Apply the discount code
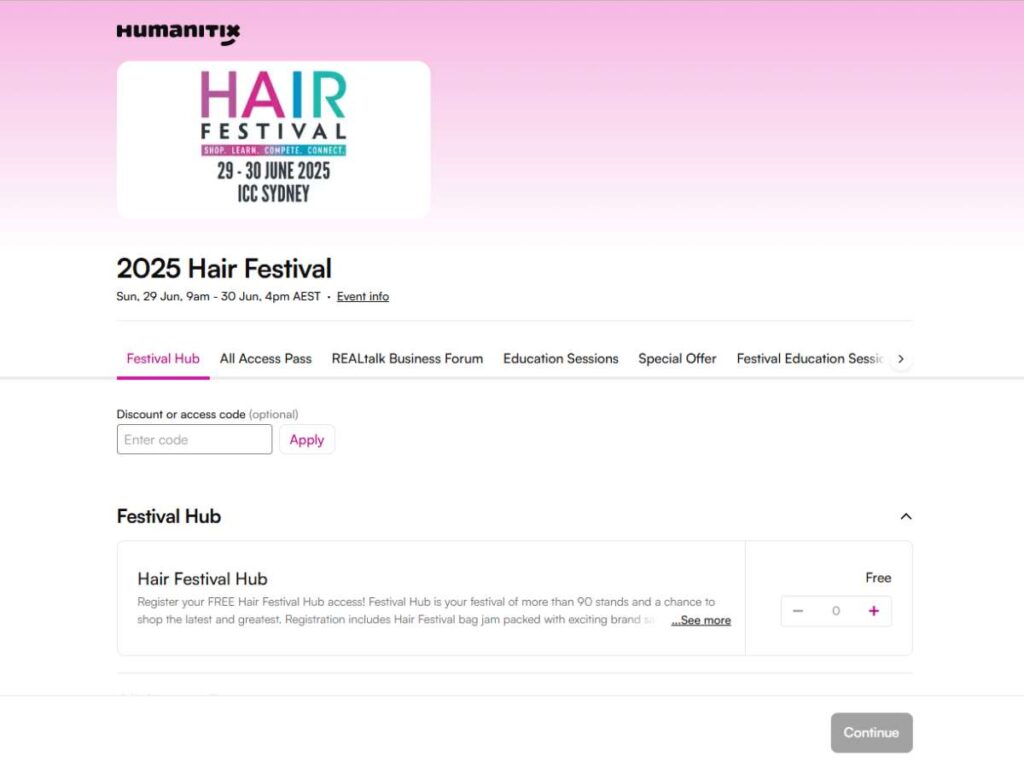 point(306,440)
